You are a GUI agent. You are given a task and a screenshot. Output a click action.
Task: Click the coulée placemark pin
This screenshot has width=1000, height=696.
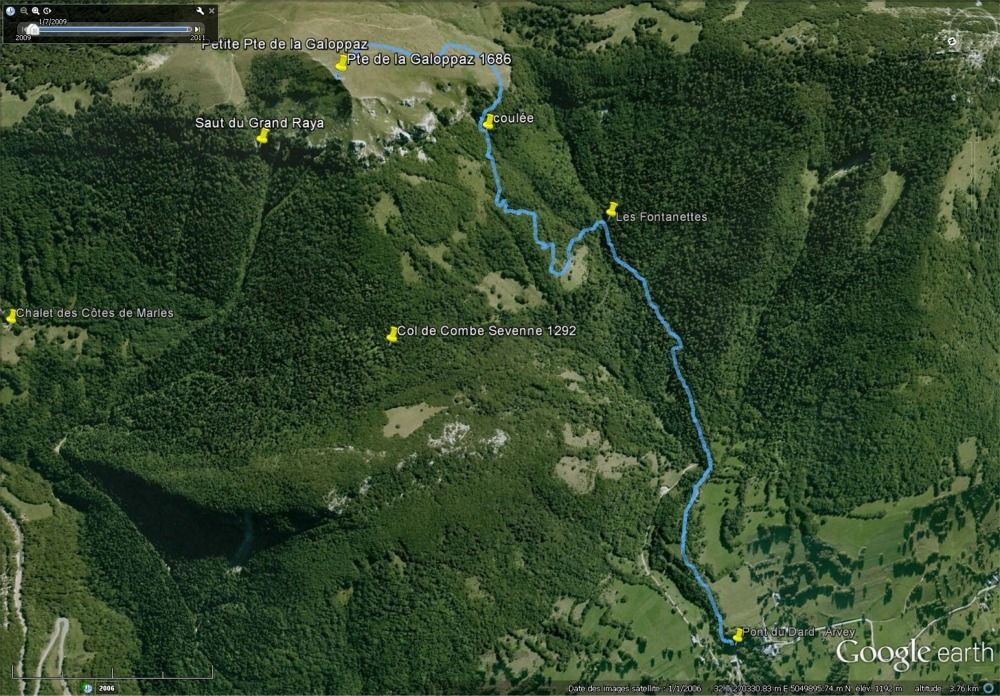tap(489, 121)
